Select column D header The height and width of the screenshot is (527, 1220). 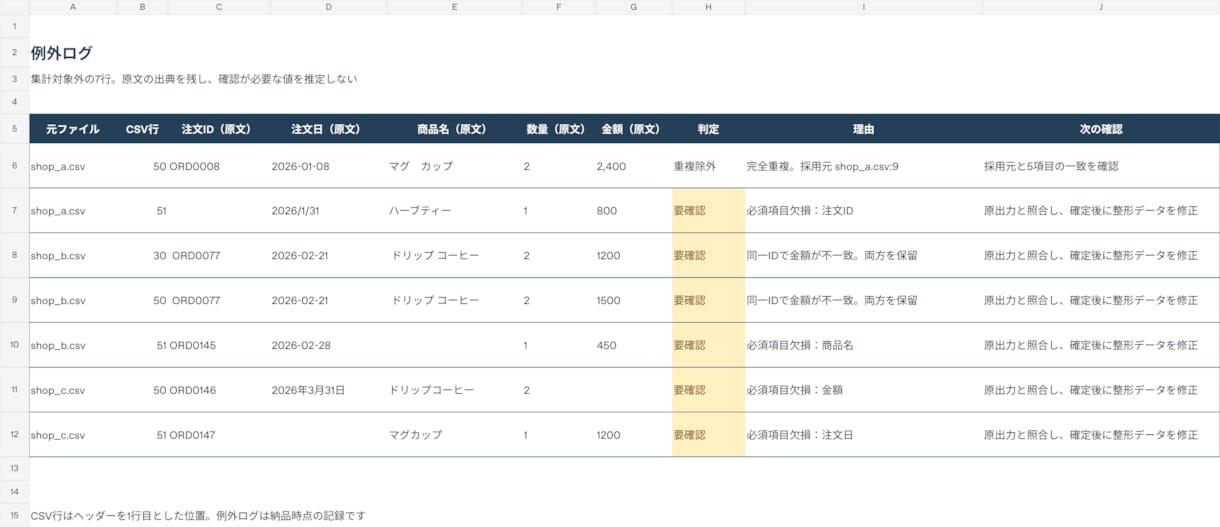[x=328, y=7]
